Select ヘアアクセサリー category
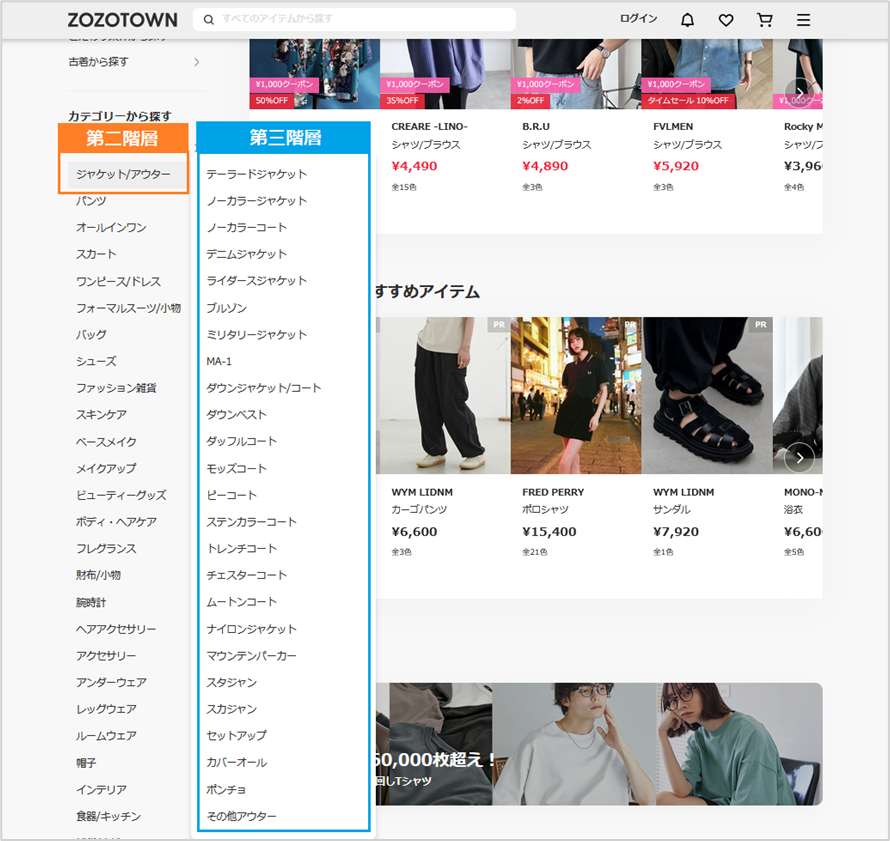This screenshot has height=841, width=890. (x=116, y=629)
